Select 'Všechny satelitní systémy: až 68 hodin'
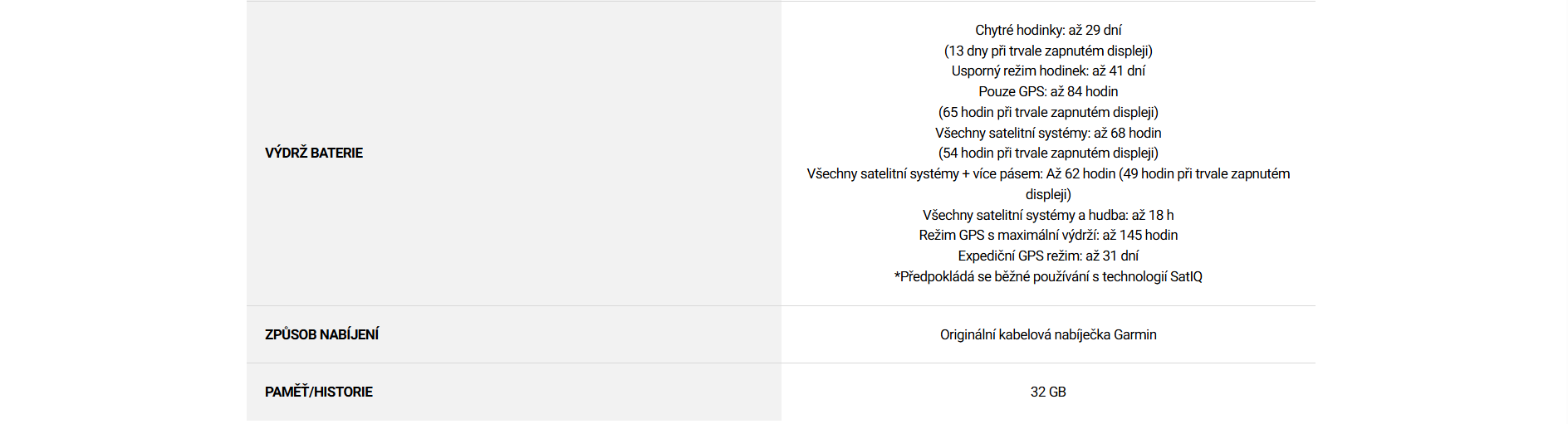Viewport: 1568px width, 424px height. (x=1048, y=133)
